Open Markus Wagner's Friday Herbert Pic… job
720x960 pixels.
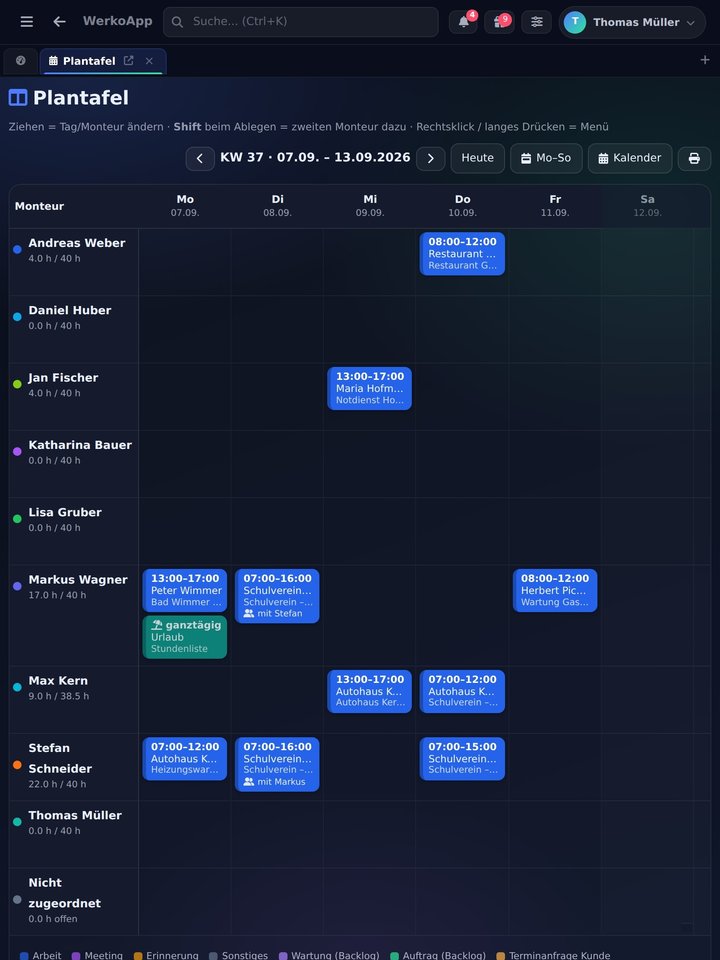555,590
